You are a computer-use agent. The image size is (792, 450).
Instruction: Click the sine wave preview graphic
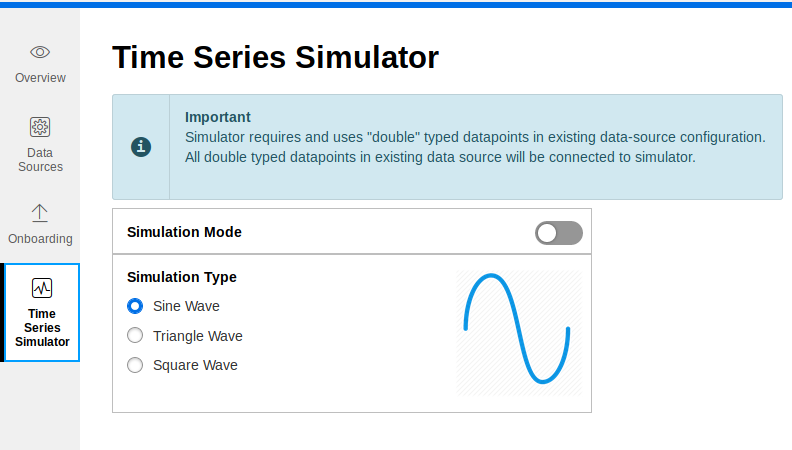pyautogui.click(x=519, y=333)
